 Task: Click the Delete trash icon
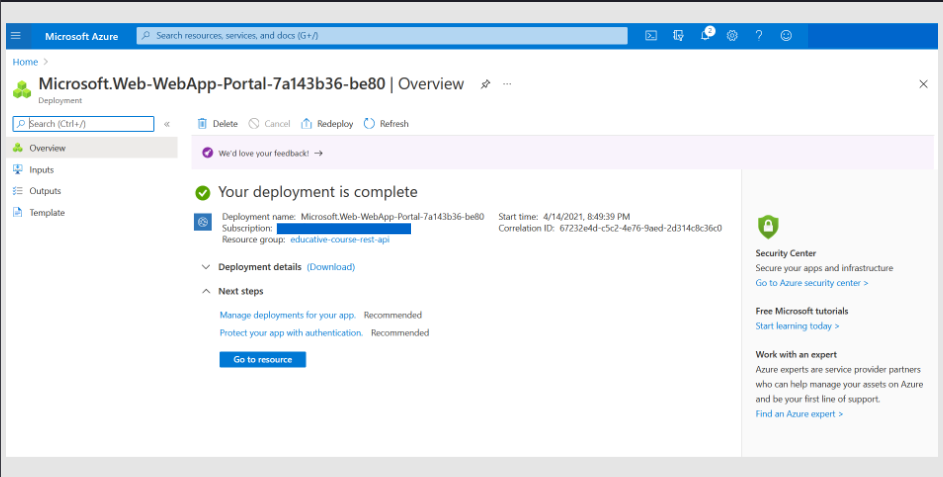[x=203, y=123]
